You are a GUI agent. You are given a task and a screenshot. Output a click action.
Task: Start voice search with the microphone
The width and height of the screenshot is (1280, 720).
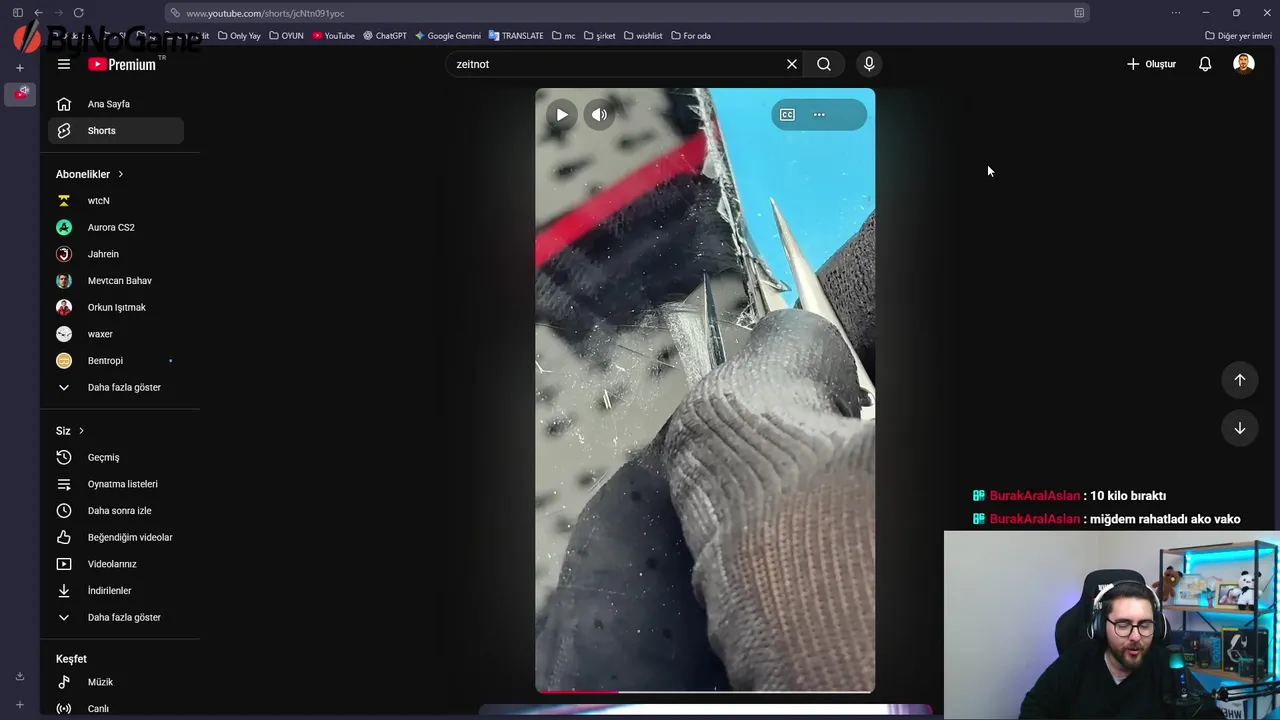[x=869, y=64]
